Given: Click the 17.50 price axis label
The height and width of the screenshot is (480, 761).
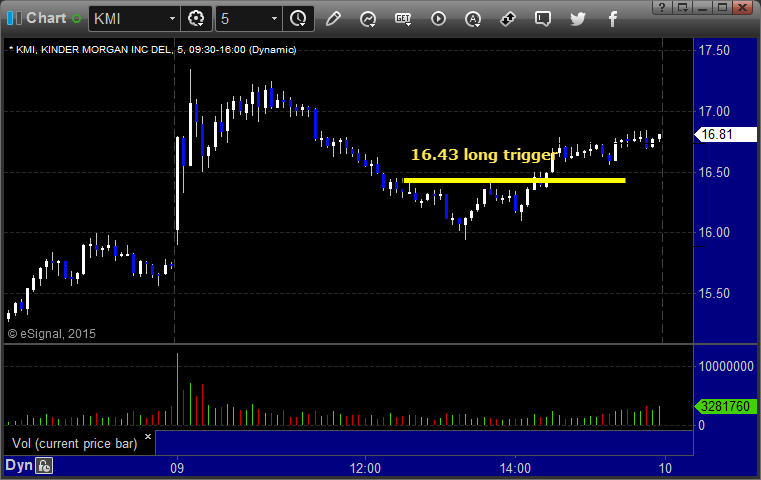Looking at the screenshot, I should point(714,50).
